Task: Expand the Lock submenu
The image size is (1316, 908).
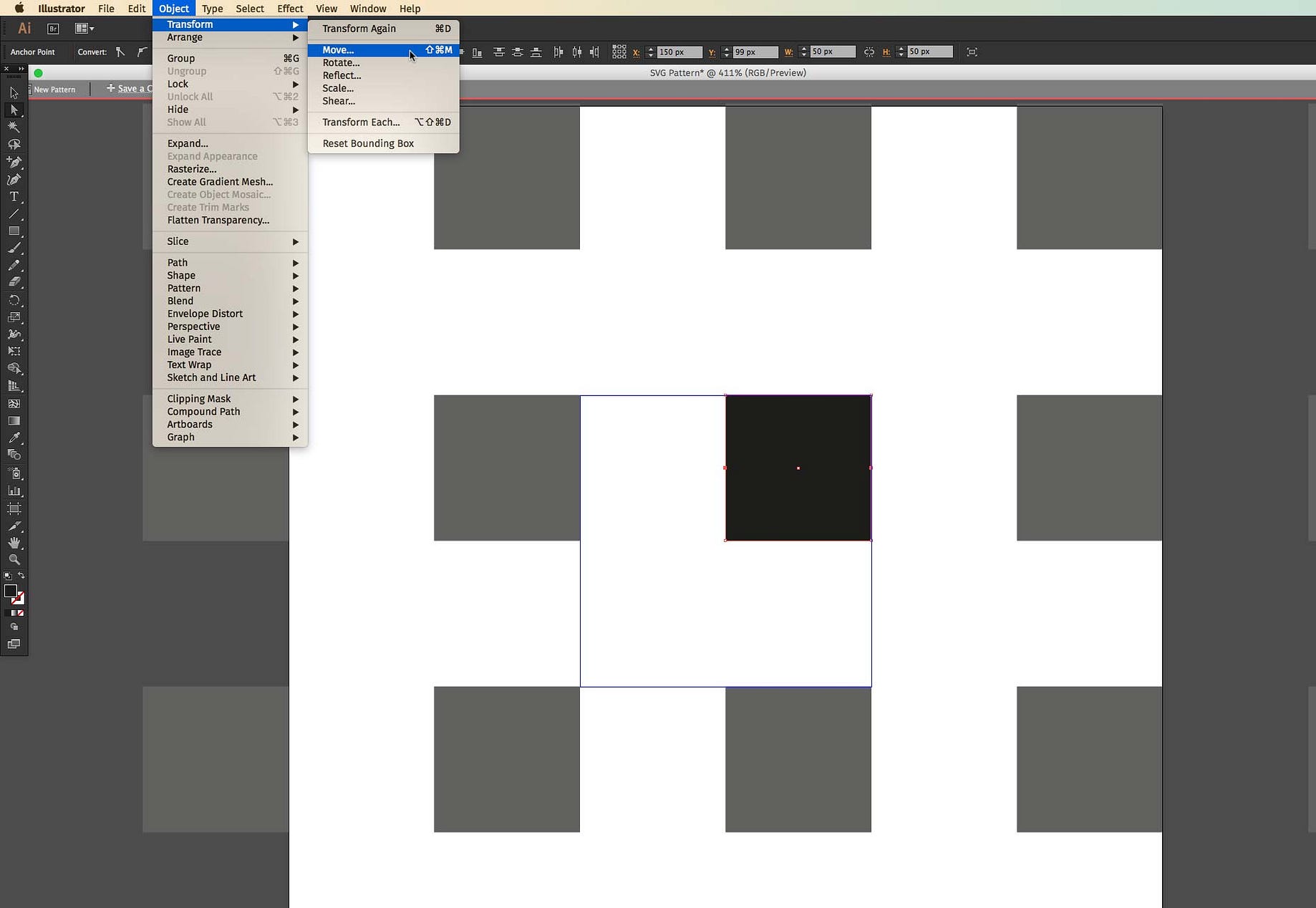Action: coord(230,84)
